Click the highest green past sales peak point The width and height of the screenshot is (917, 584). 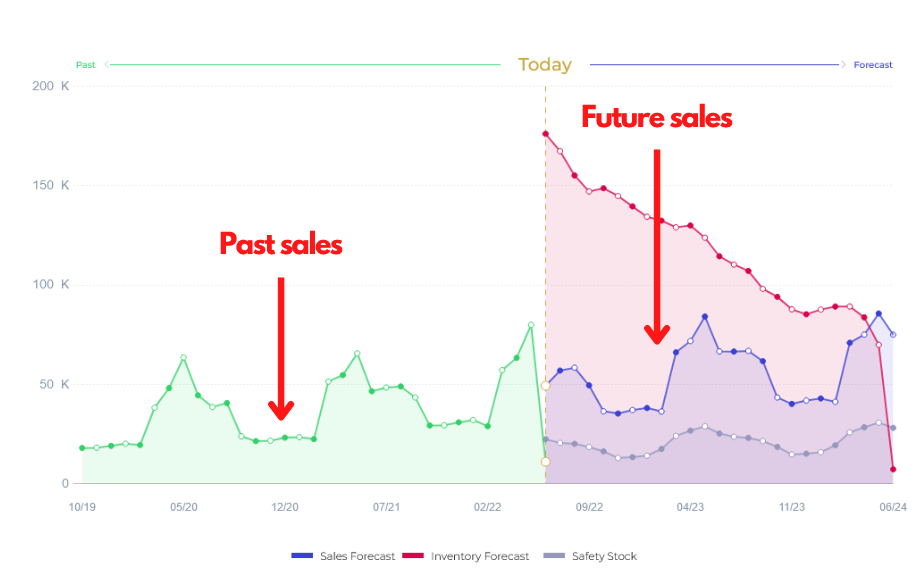[531, 325]
